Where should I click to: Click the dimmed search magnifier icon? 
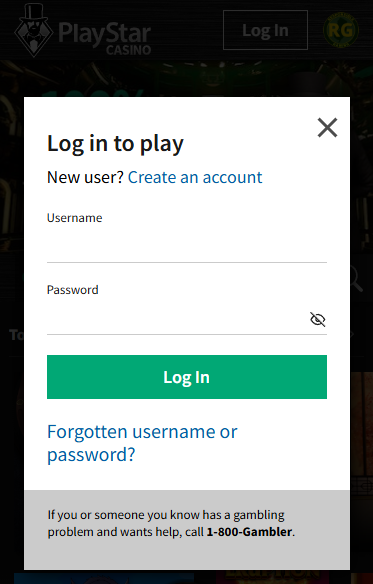click(x=356, y=278)
